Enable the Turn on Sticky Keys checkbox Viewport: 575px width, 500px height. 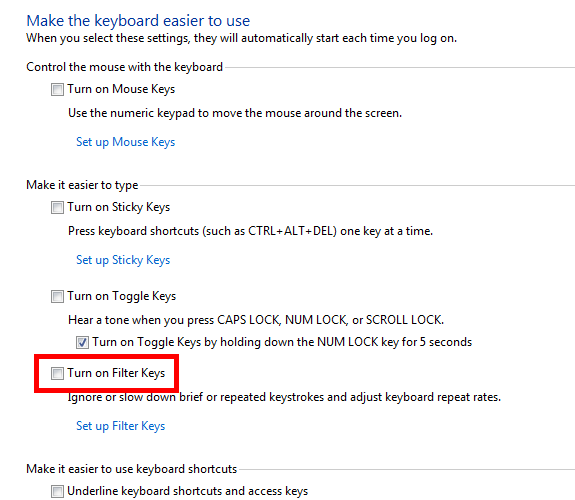[57, 208]
